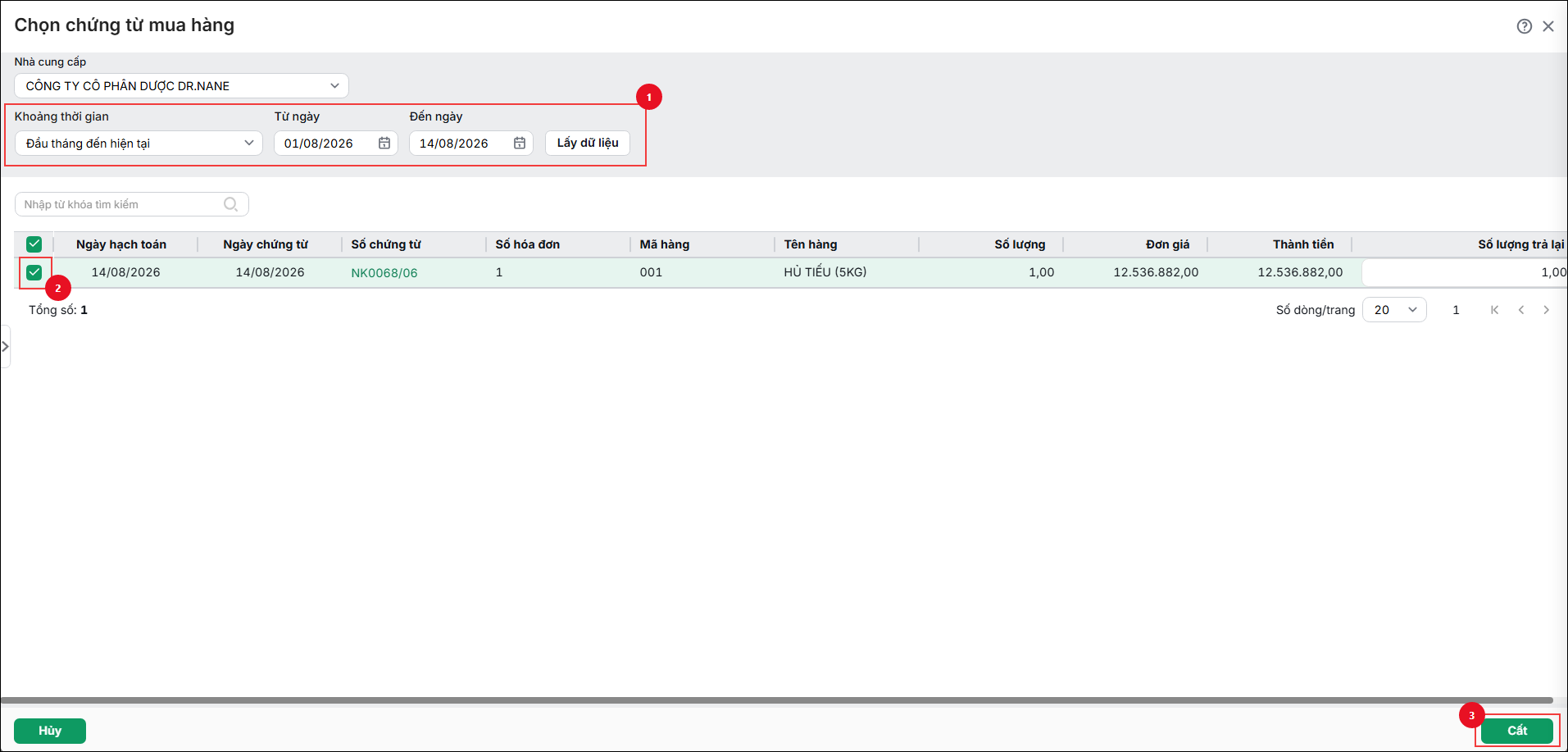Image resolution: width=1568 pixels, height=752 pixels.
Task: Edit Số lượng trả lại value 1,00
Action: (x=1465, y=273)
